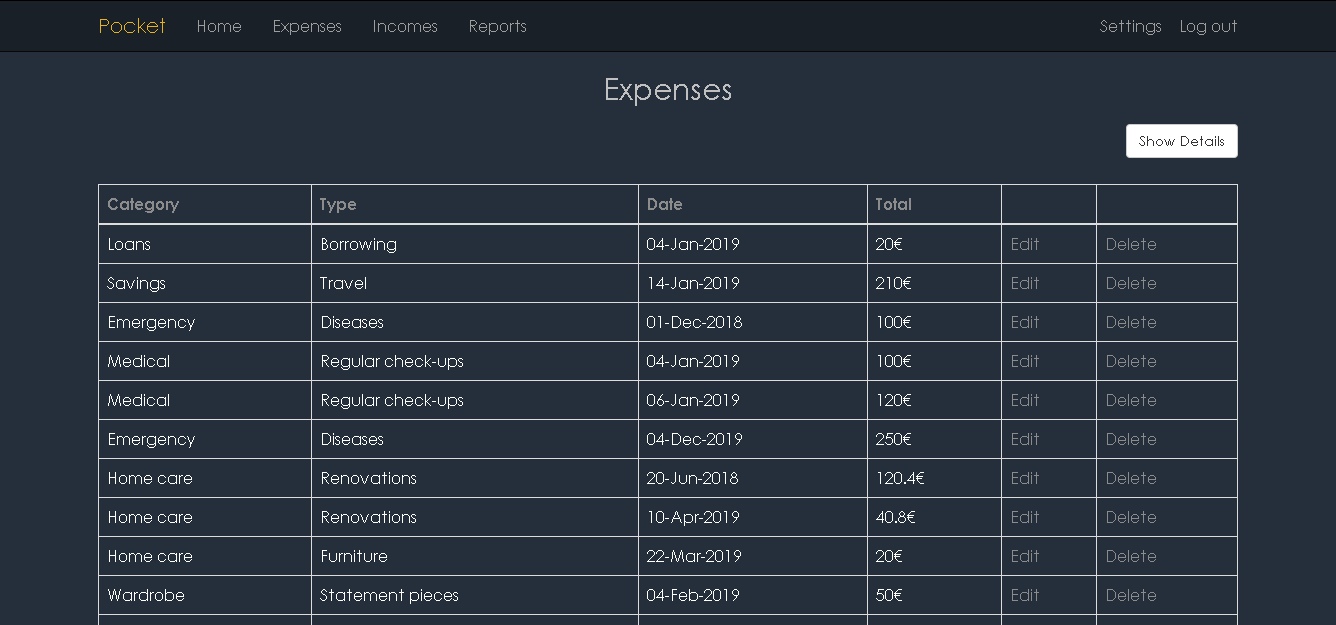Screen dimensions: 1336x625
Task: Open Expenses navigation item
Action: (x=307, y=26)
